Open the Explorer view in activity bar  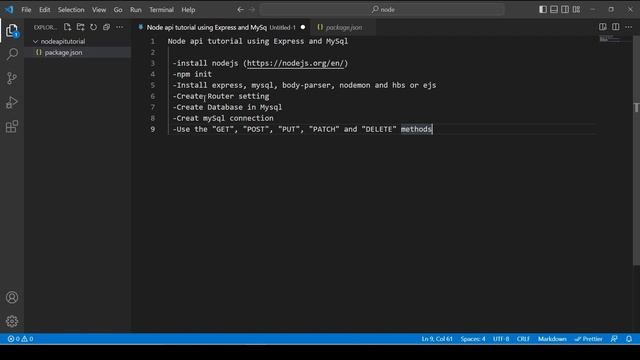pyautogui.click(x=12, y=31)
